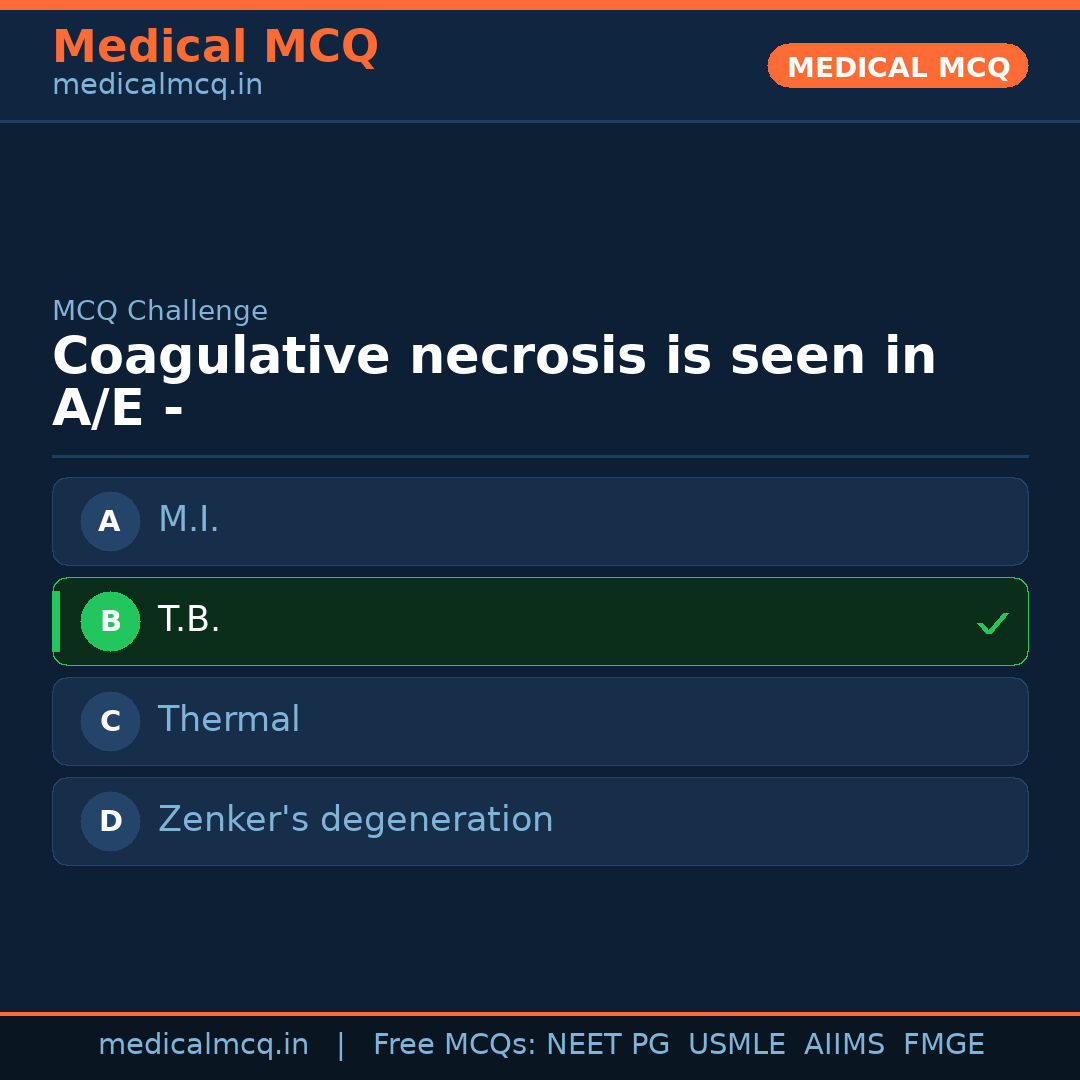Select the circular C option badge

tap(110, 721)
